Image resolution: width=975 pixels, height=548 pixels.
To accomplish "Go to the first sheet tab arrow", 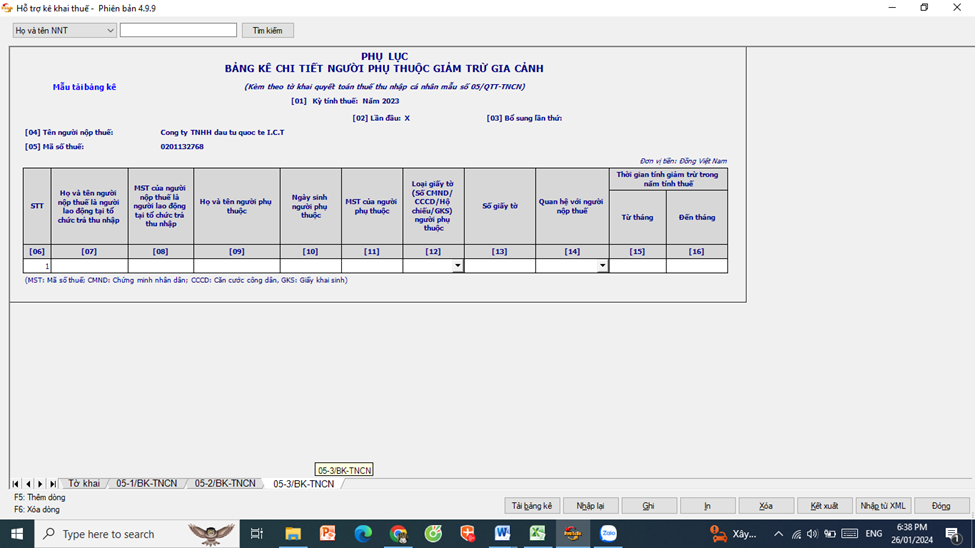I will [x=16, y=484].
